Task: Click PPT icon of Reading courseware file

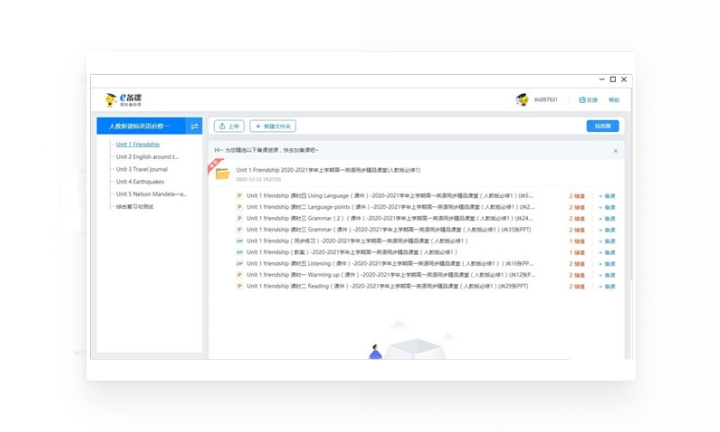Action: [240, 286]
